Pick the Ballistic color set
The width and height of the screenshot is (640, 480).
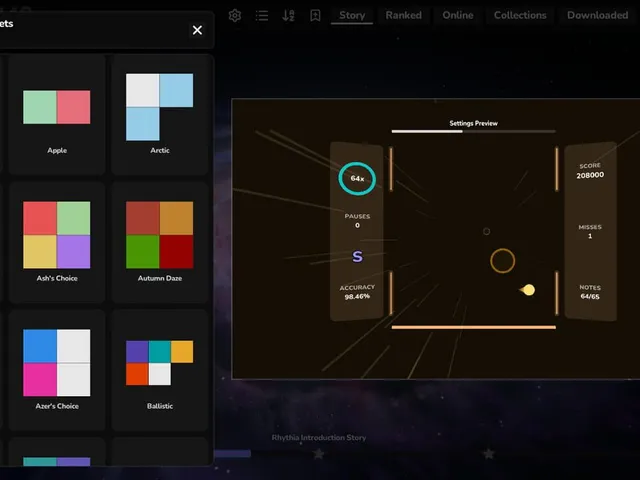[x=160, y=370]
